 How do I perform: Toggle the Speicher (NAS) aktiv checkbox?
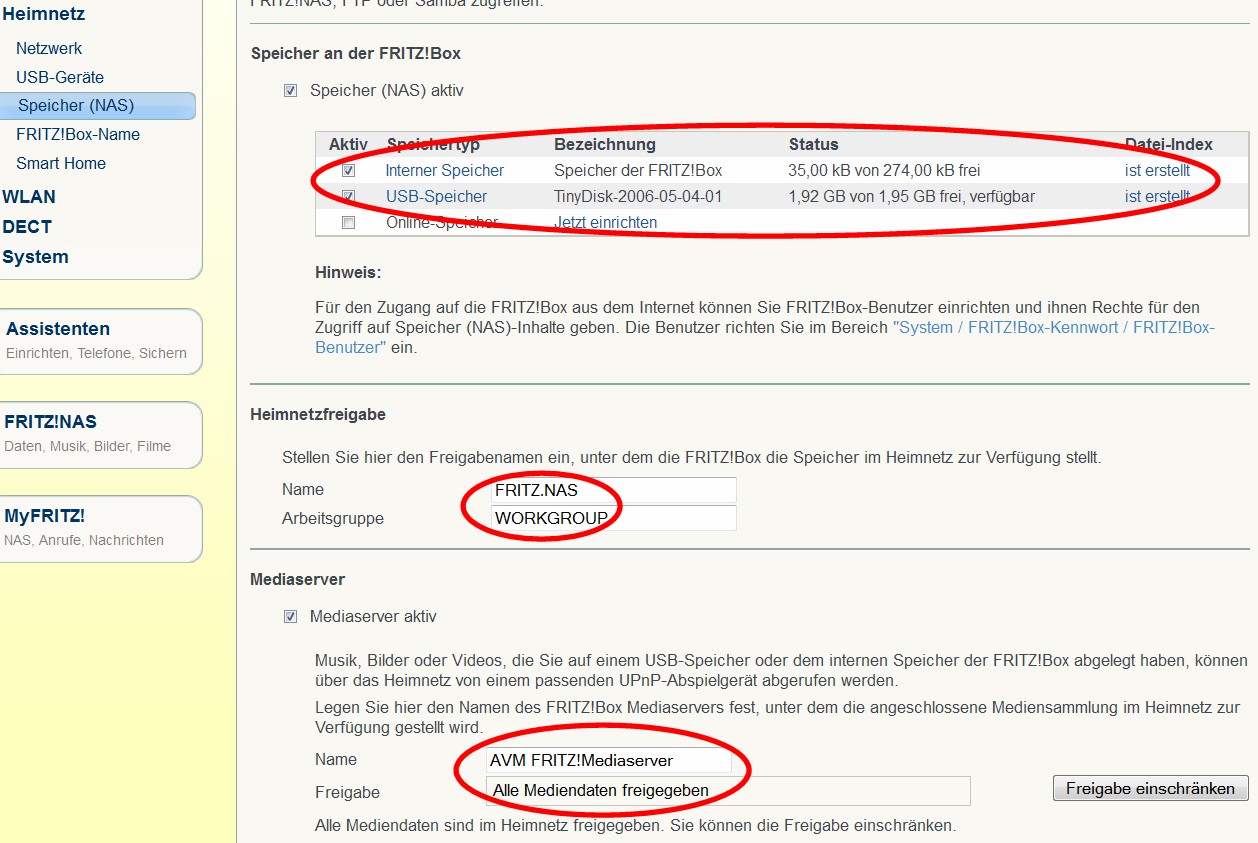tap(291, 91)
